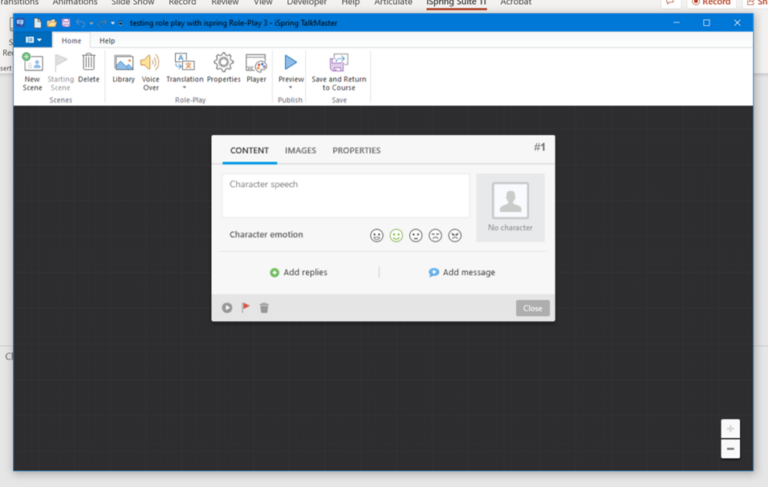The height and width of the screenshot is (487, 768).
Task: Create a New Scene from the ribbon
Action: (x=32, y=70)
